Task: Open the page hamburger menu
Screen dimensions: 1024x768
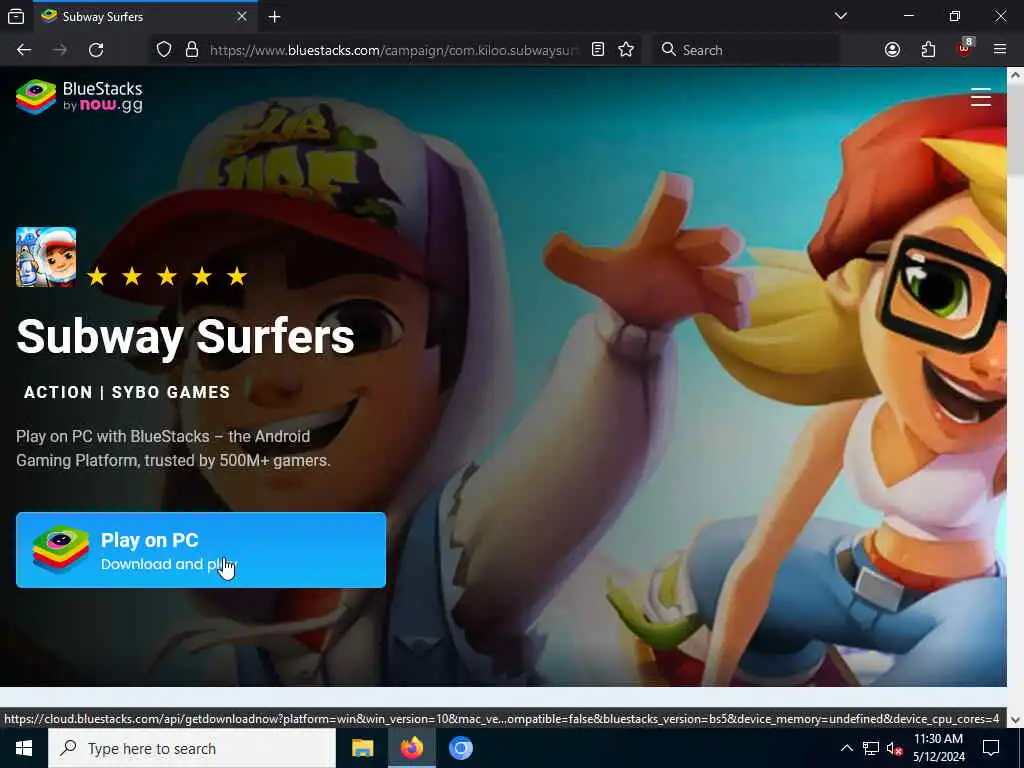Action: (x=980, y=97)
